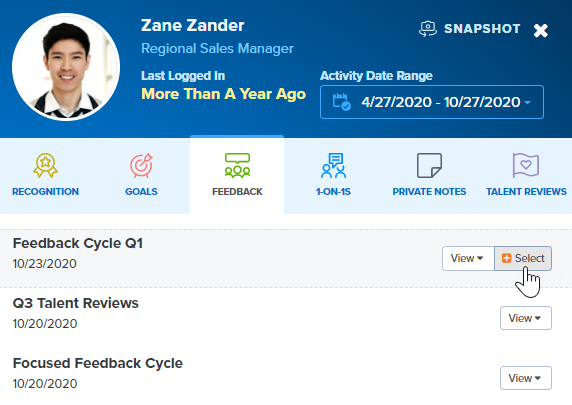The width and height of the screenshot is (572, 405).
Task: Open the Q3 Talent Reviews title
Action: (x=76, y=303)
